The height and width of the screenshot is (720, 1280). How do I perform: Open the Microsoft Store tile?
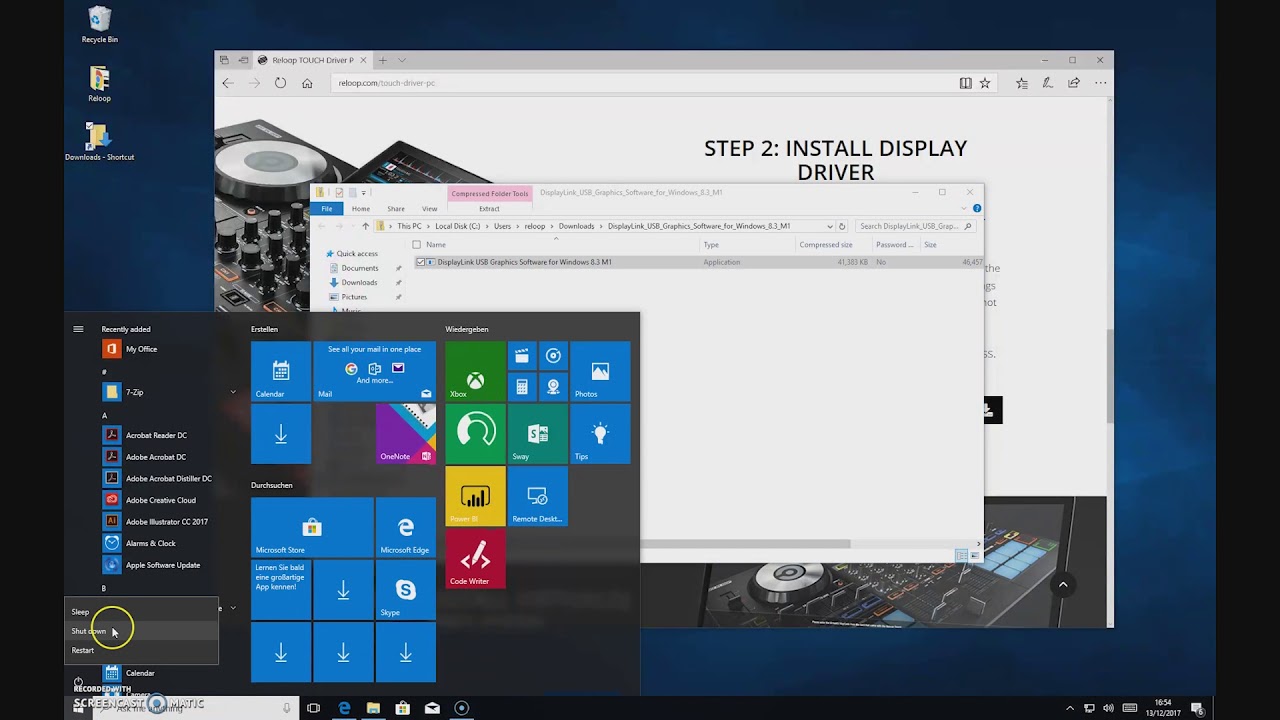(312, 528)
